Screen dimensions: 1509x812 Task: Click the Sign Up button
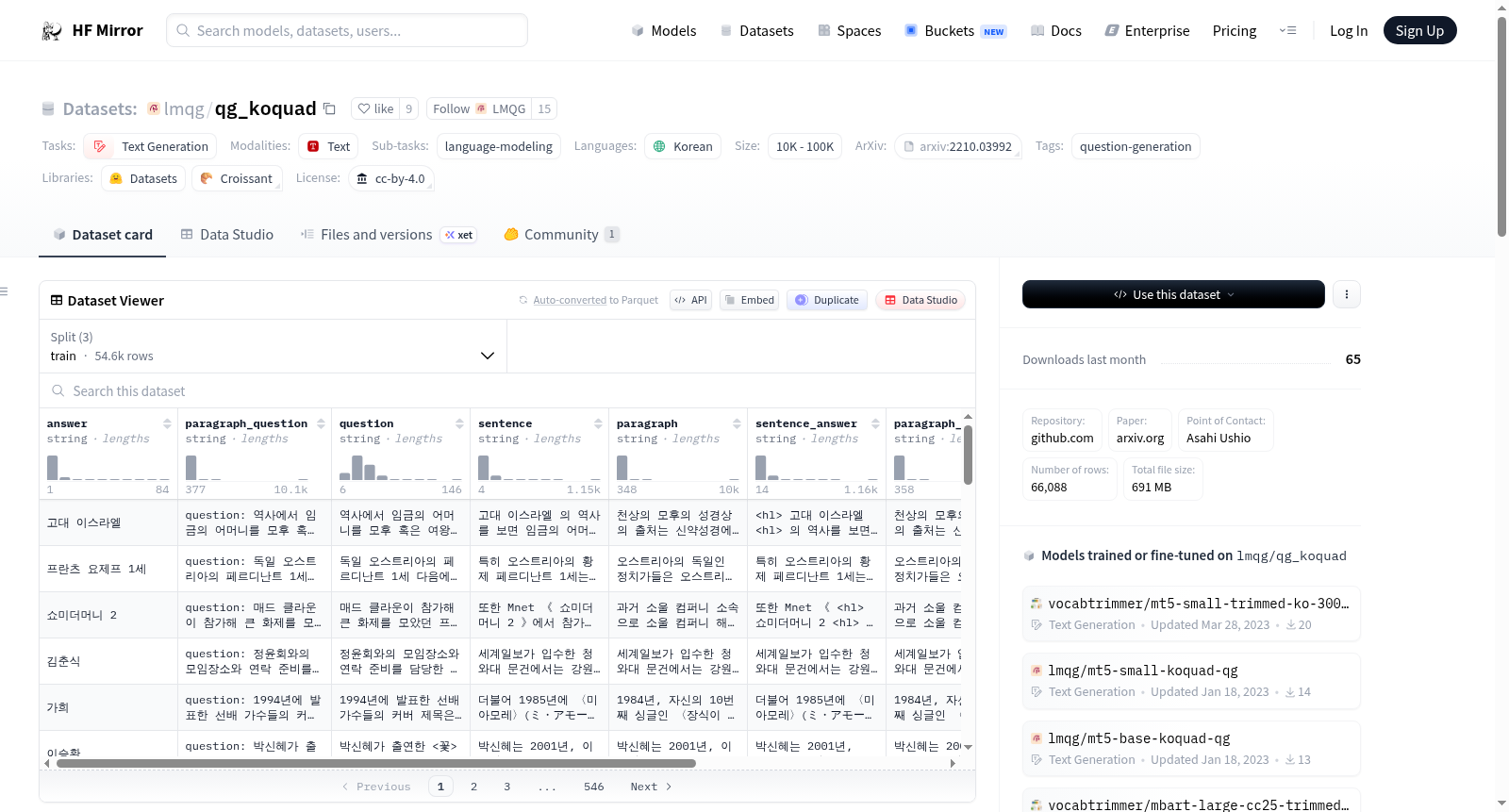(1419, 30)
